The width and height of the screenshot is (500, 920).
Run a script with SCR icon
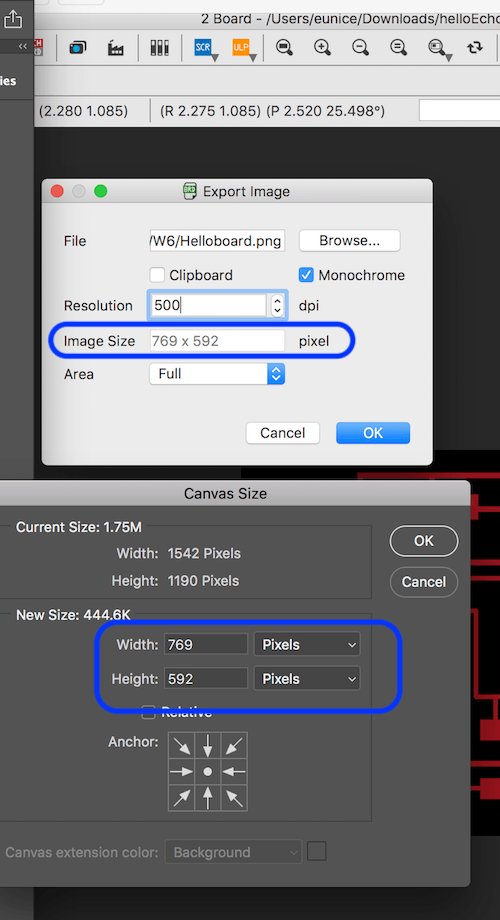point(205,48)
